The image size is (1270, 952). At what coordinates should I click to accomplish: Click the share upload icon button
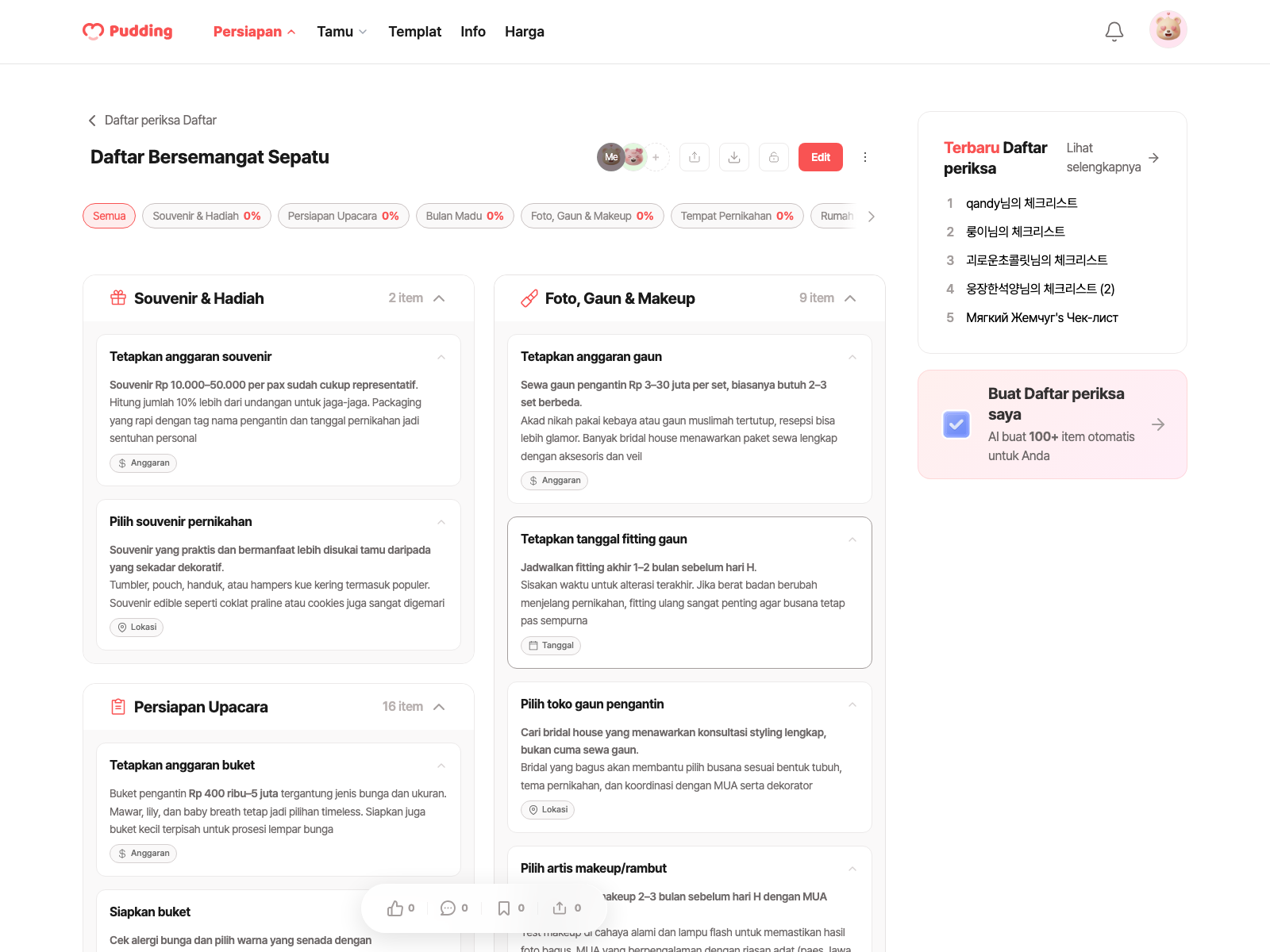(x=695, y=157)
